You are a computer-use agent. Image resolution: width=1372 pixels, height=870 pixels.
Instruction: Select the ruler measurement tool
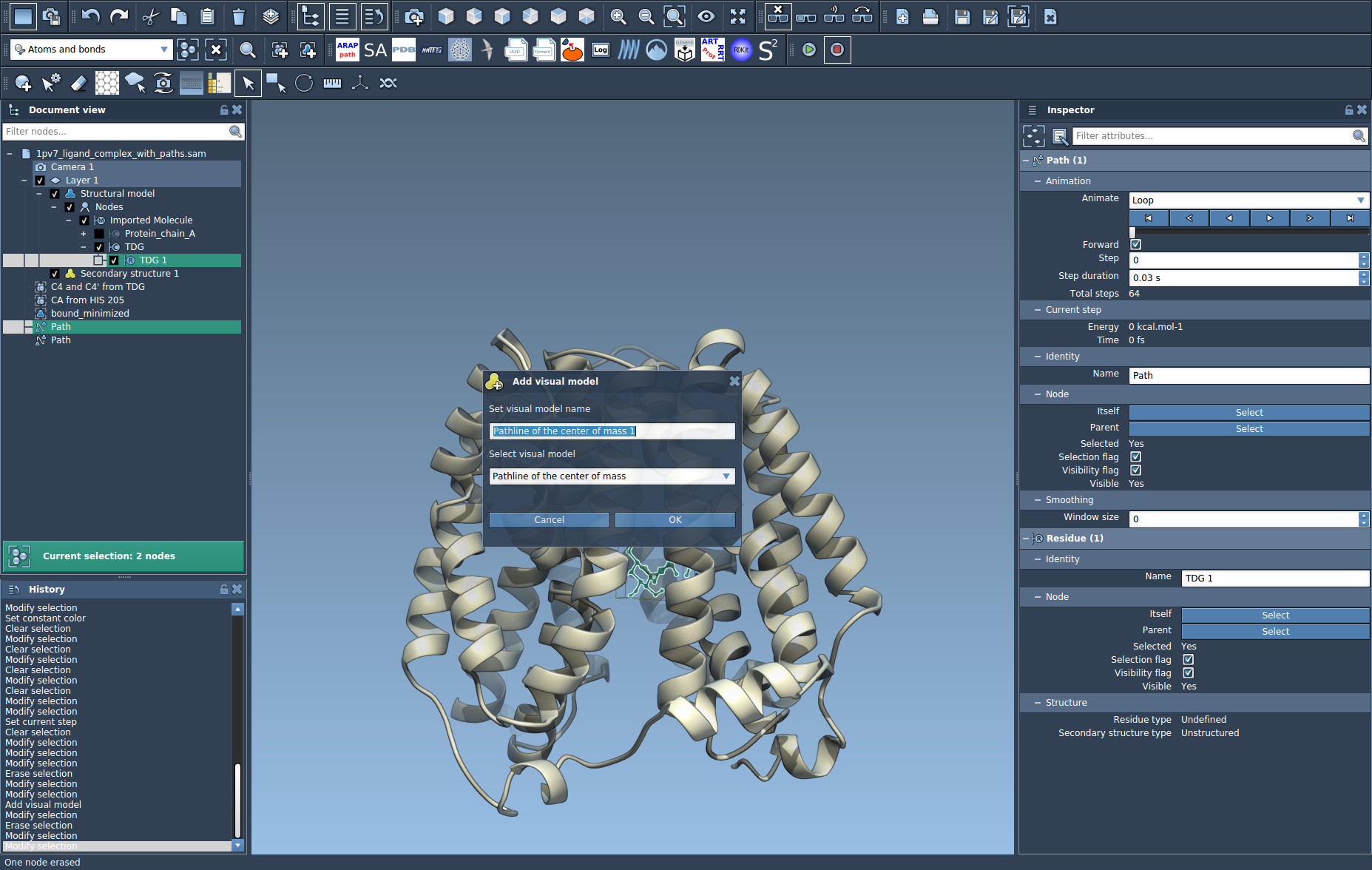pos(332,83)
